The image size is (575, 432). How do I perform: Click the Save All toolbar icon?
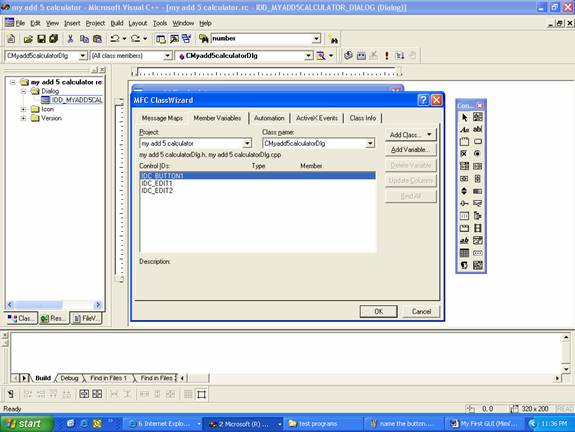pyautogui.click(x=54, y=39)
